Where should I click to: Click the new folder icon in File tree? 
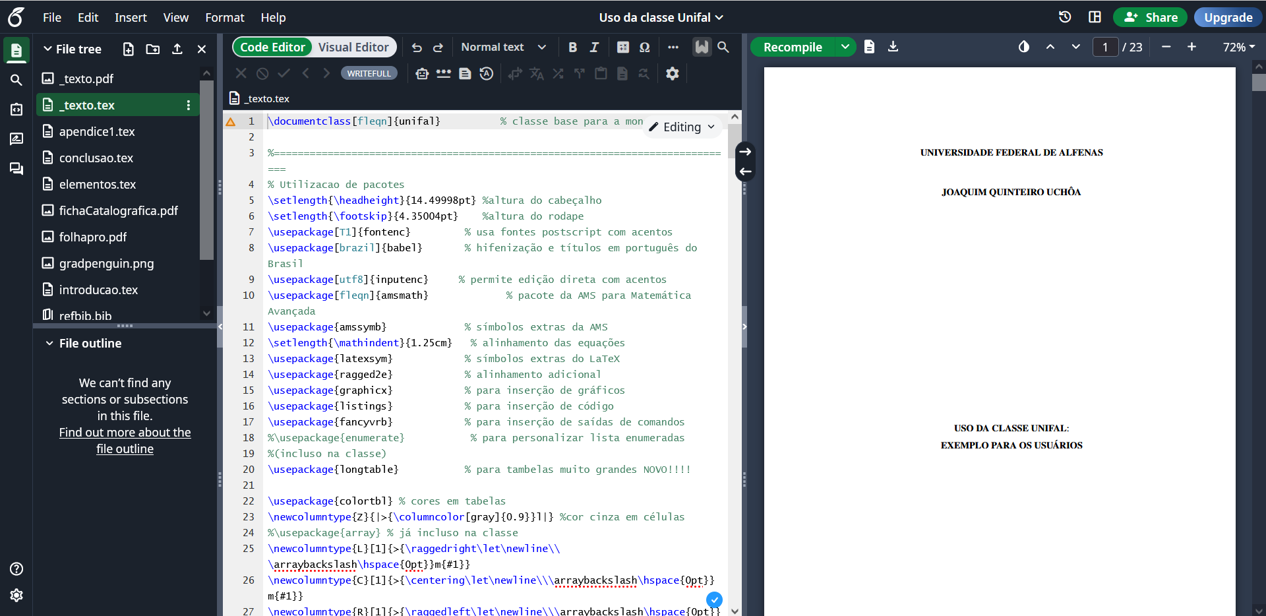[x=152, y=49]
